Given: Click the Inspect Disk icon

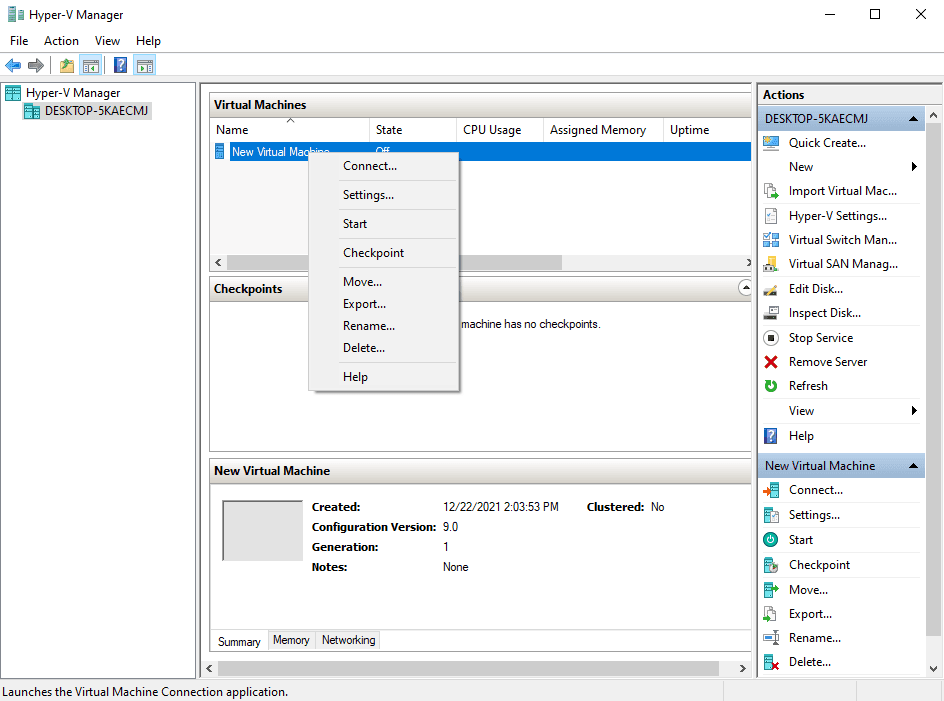Looking at the screenshot, I should (771, 313).
